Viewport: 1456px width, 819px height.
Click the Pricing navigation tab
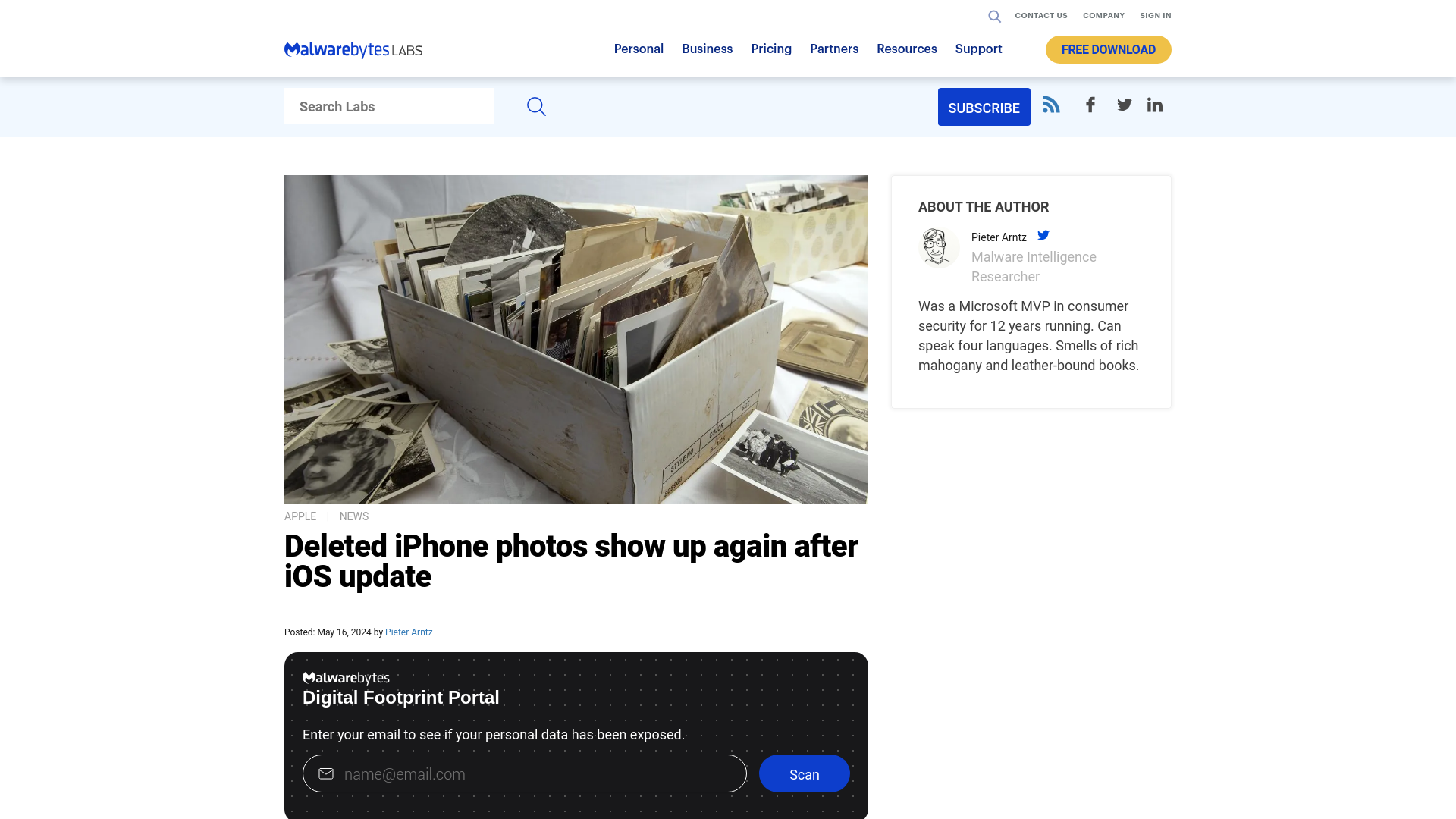click(x=771, y=49)
